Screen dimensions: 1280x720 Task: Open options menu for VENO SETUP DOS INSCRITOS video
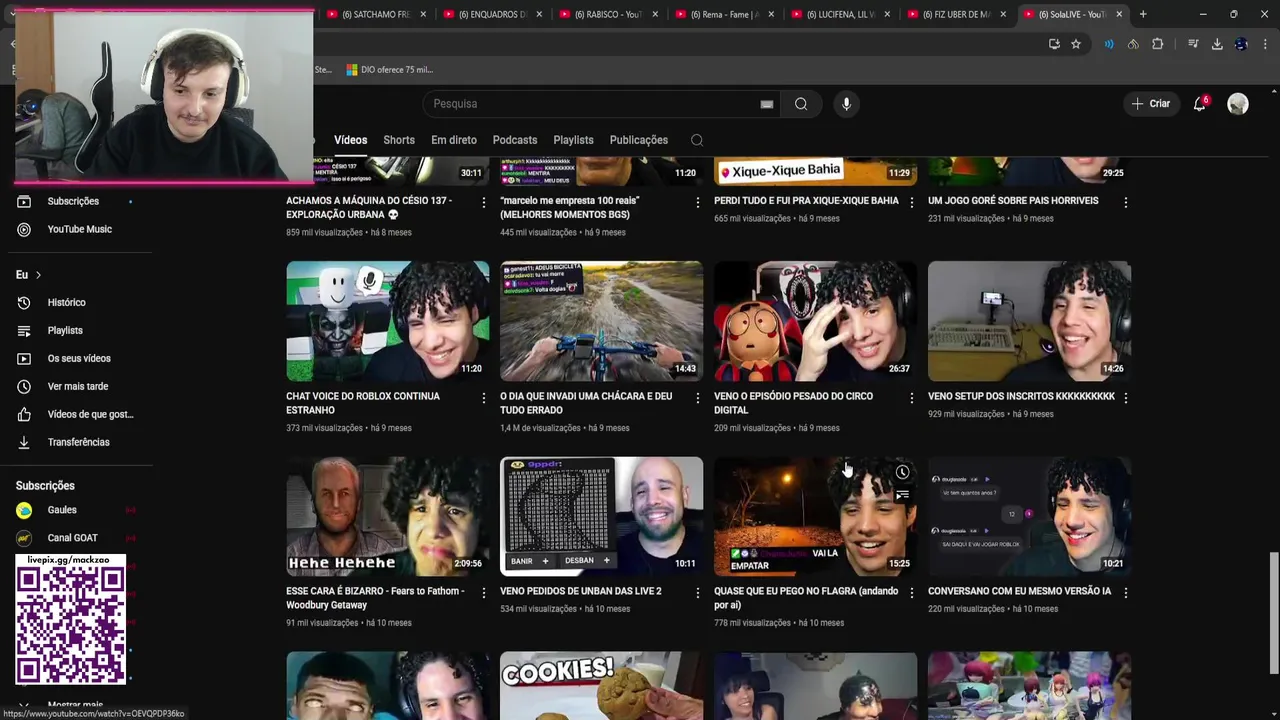1125,398
